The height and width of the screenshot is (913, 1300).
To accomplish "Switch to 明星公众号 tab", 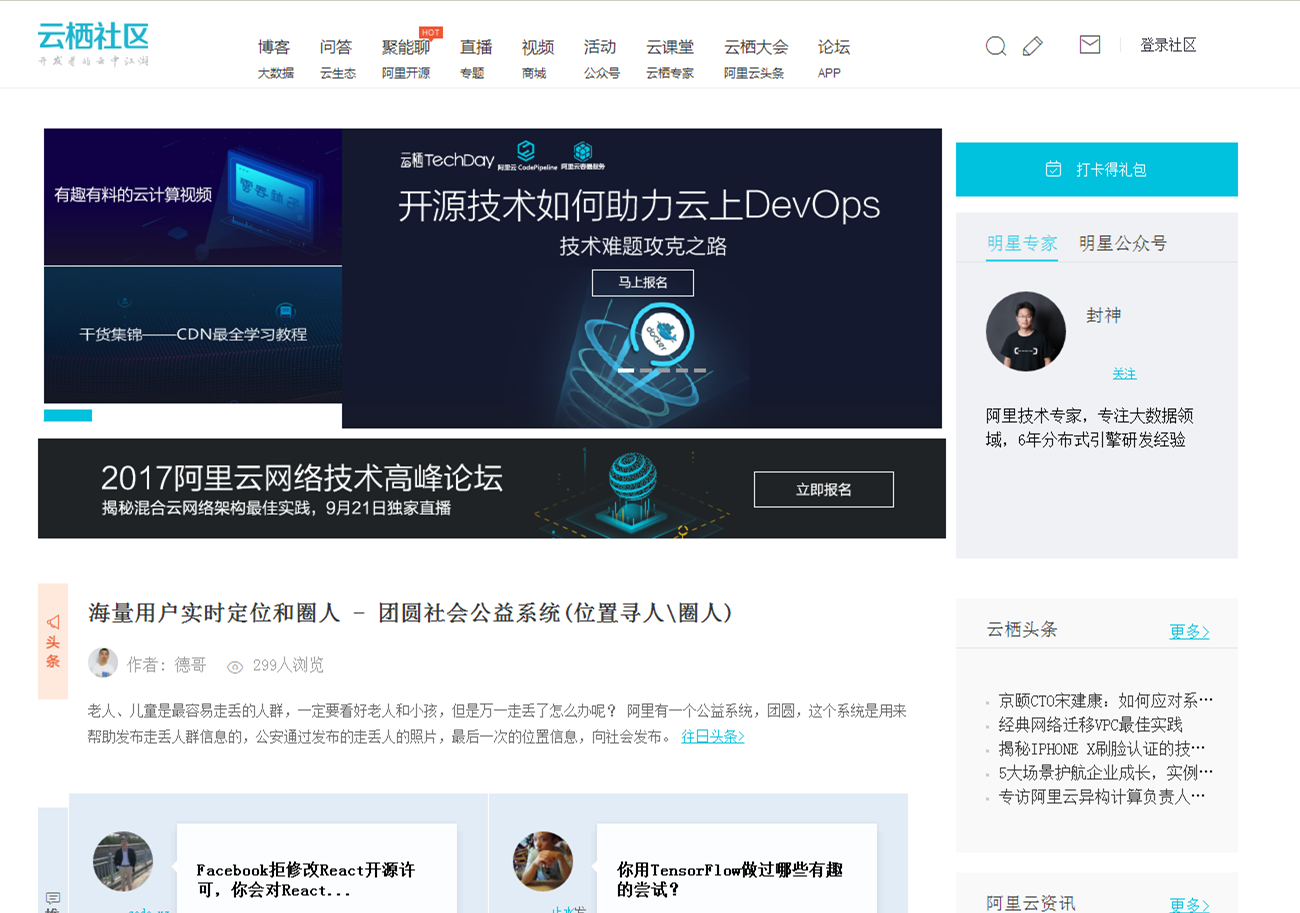I will 1123,243.
